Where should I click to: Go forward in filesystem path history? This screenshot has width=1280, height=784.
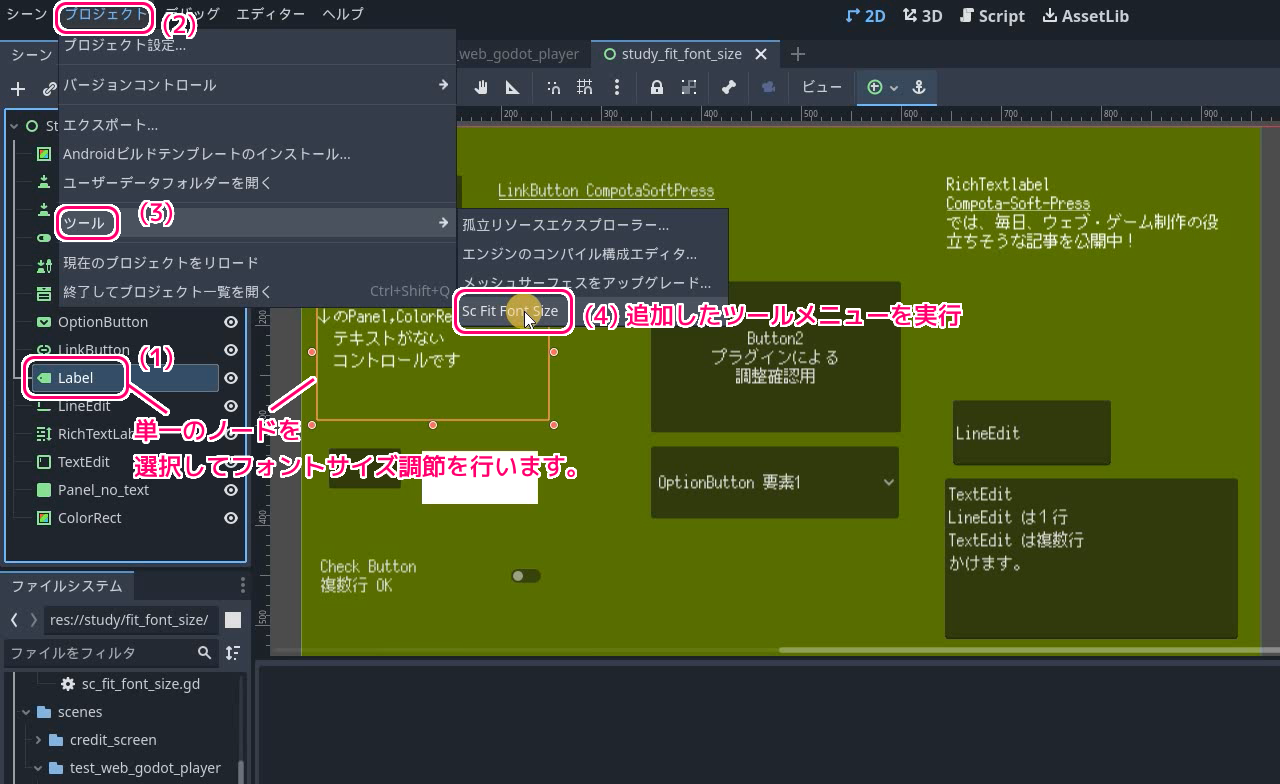(34, 620)
